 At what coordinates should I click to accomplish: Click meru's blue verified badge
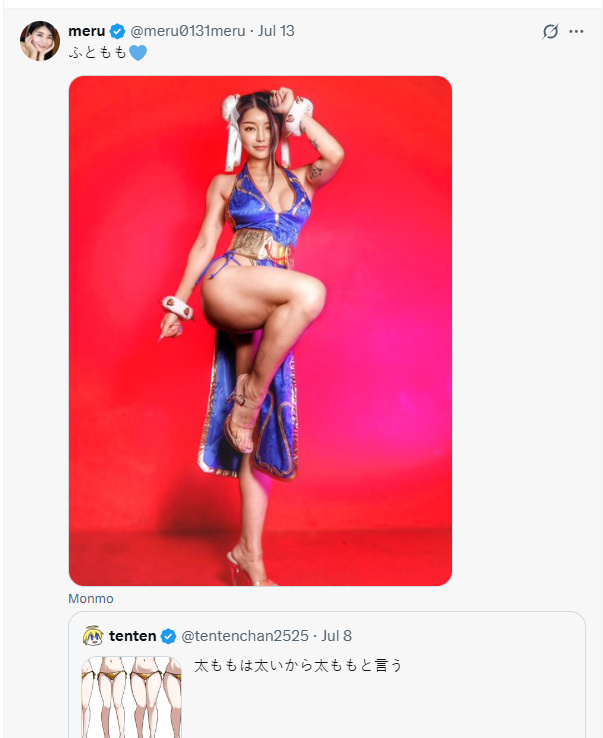tap(117, 32)
